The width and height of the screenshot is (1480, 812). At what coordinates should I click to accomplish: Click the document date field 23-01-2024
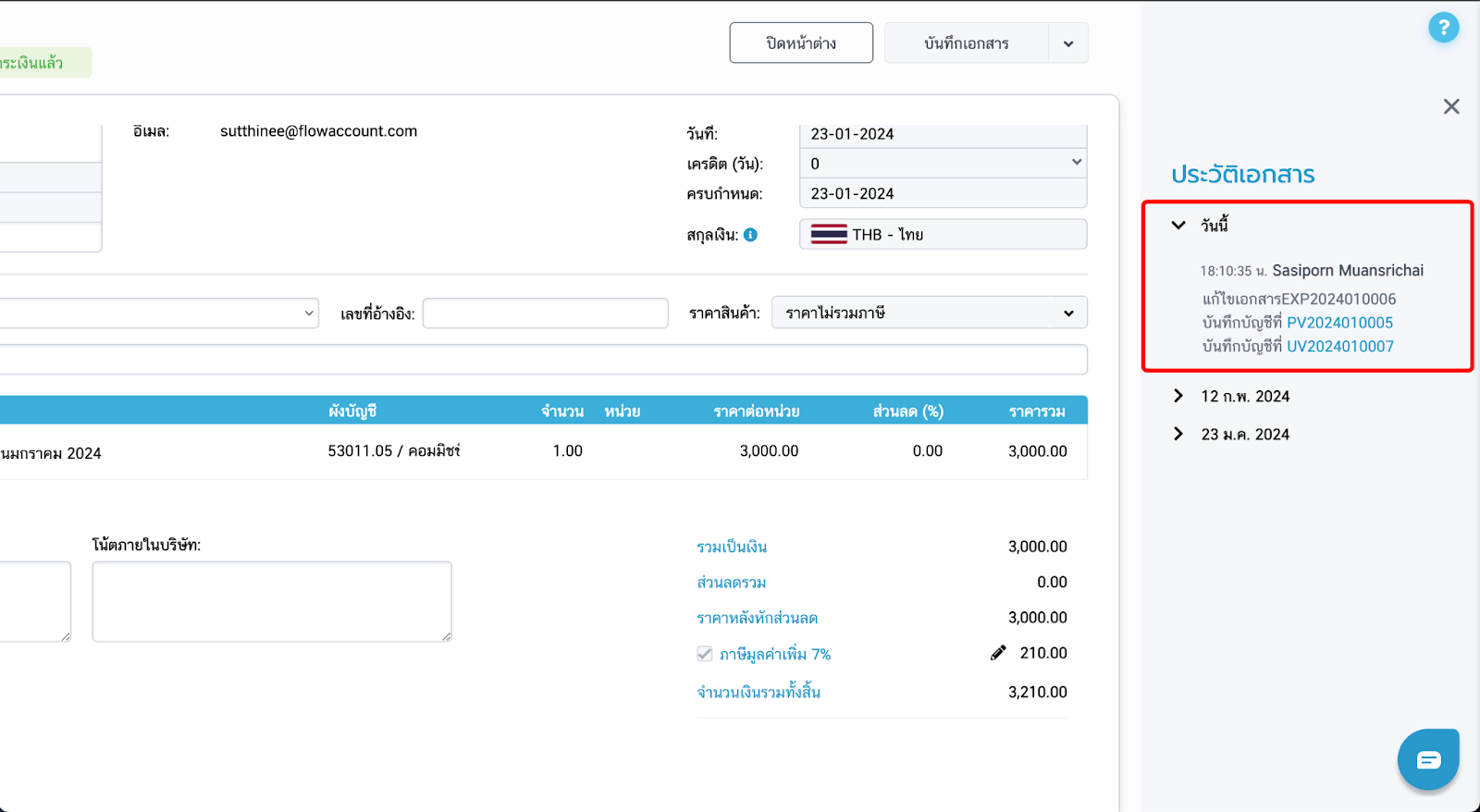(x=942, y=135)
